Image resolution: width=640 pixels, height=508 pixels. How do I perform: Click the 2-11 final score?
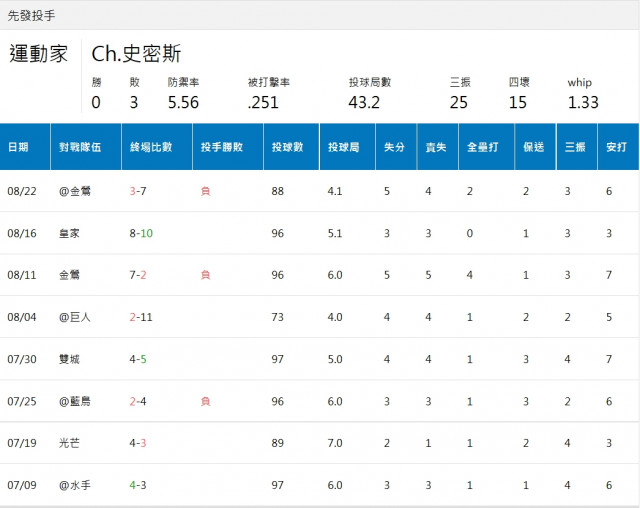pyautogui.click(x=141, y=317)
